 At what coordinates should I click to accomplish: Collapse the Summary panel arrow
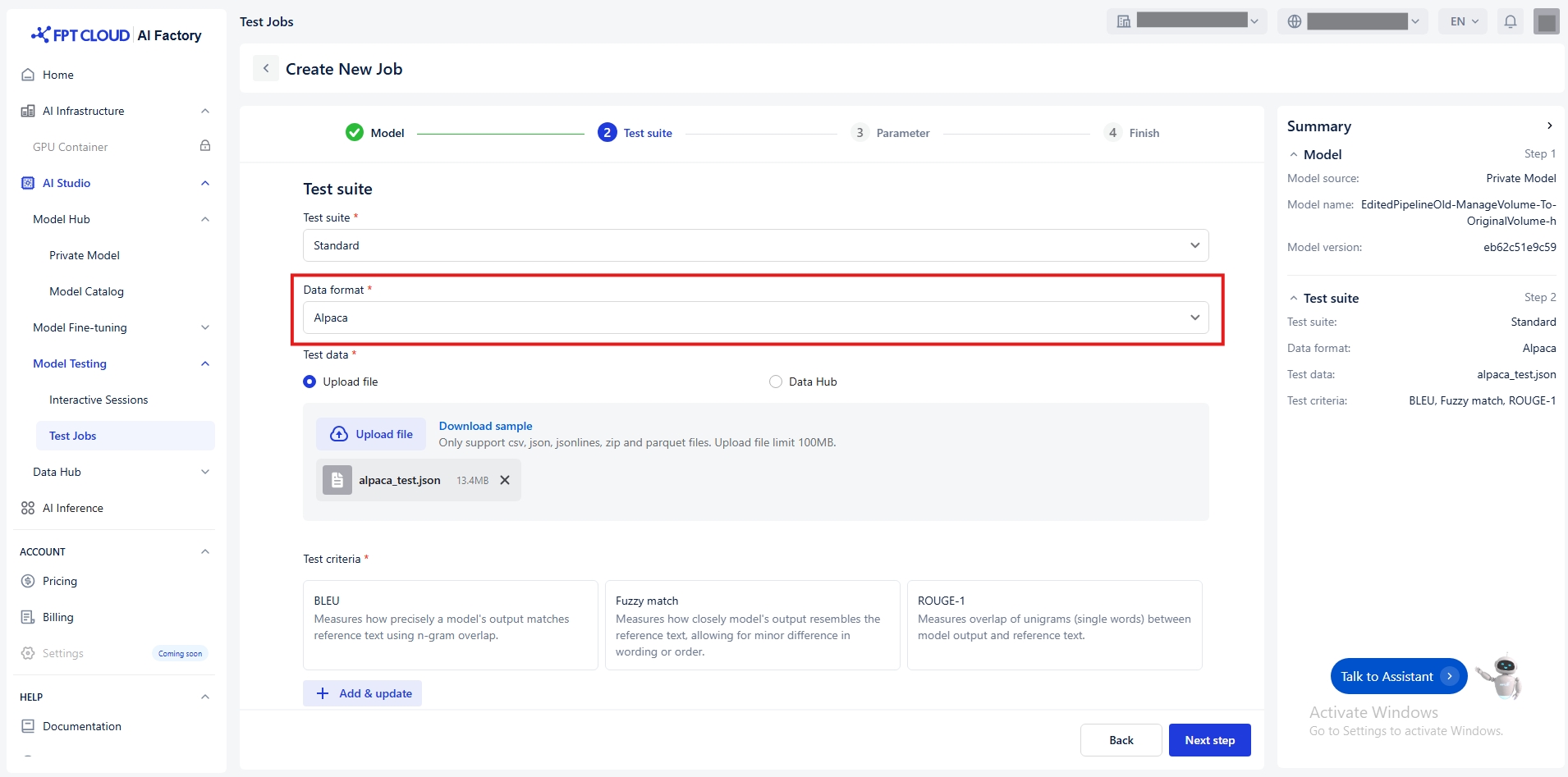pyautogui.click(x=1549, y=126)
